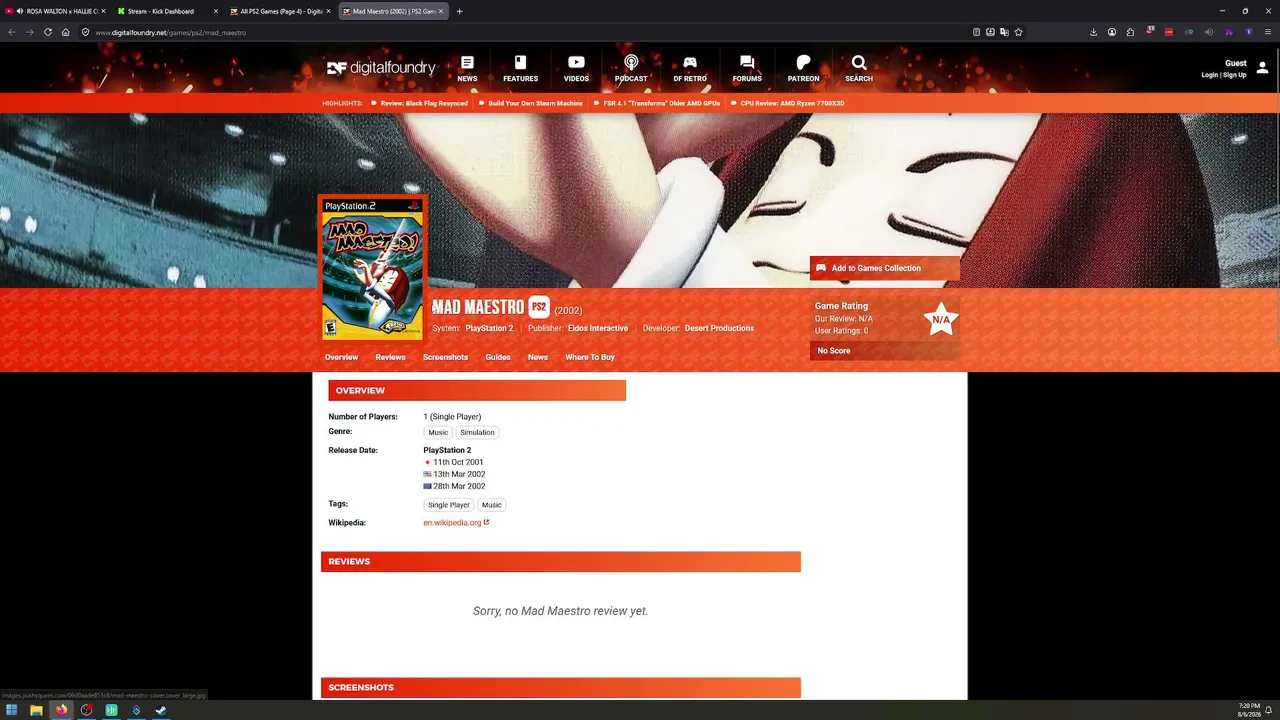Click the Firefox icon in the taskbar
Screen dimensions: 1280x720
click(61, 710)
